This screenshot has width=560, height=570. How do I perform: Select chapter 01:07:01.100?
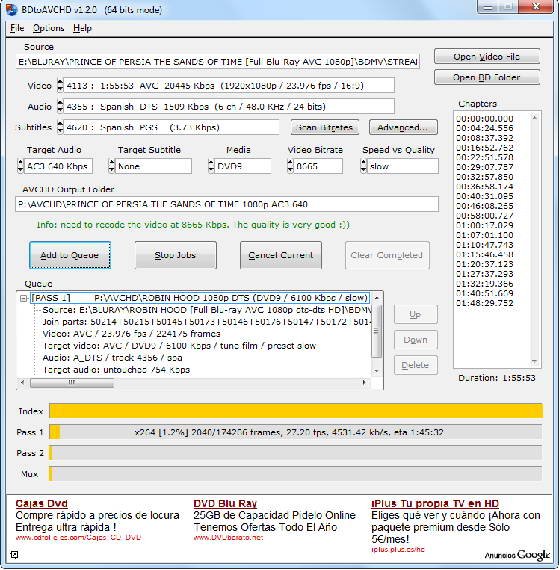[x=485, y=235]
